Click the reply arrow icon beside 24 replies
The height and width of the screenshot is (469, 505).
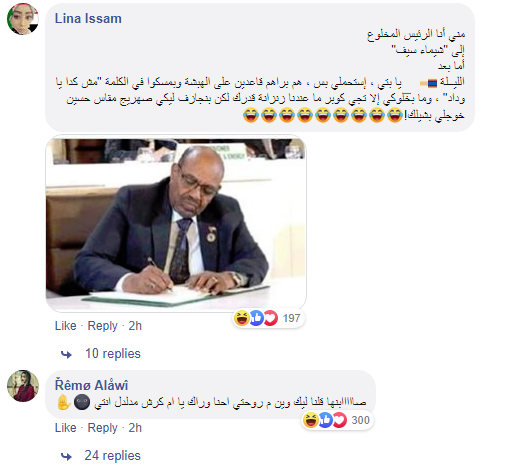pyautogui.click(x=66, y=456)
